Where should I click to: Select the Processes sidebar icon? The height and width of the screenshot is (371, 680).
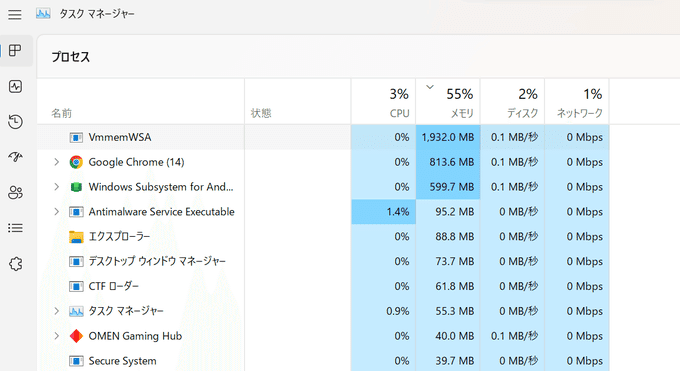(x=15, y=50)
